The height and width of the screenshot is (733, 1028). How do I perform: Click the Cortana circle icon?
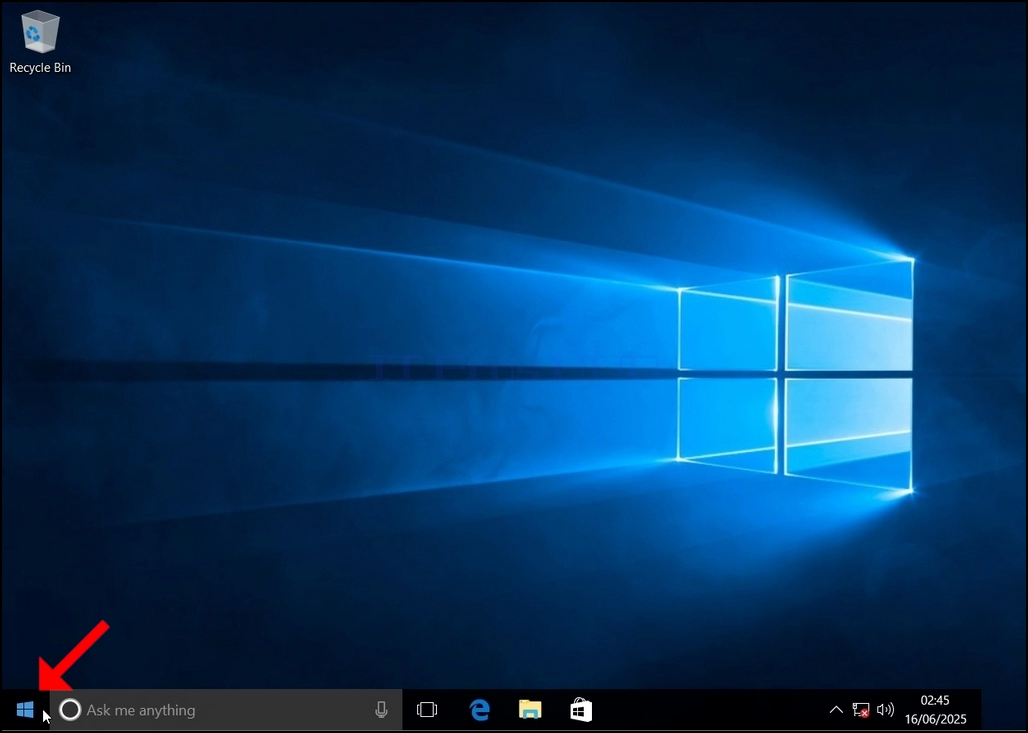click(69, 710)
